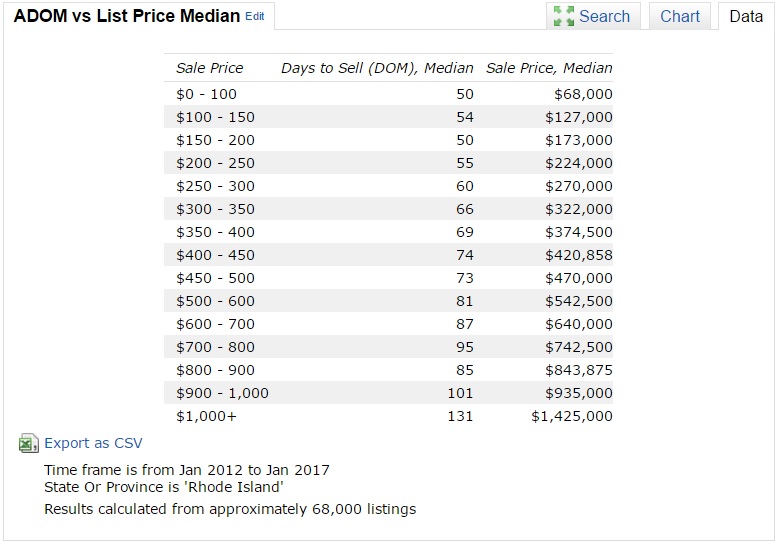Select the $1,000+ price range row
Image resolution: width=778 pixels, height=544 pixels.
coord(206,416)
